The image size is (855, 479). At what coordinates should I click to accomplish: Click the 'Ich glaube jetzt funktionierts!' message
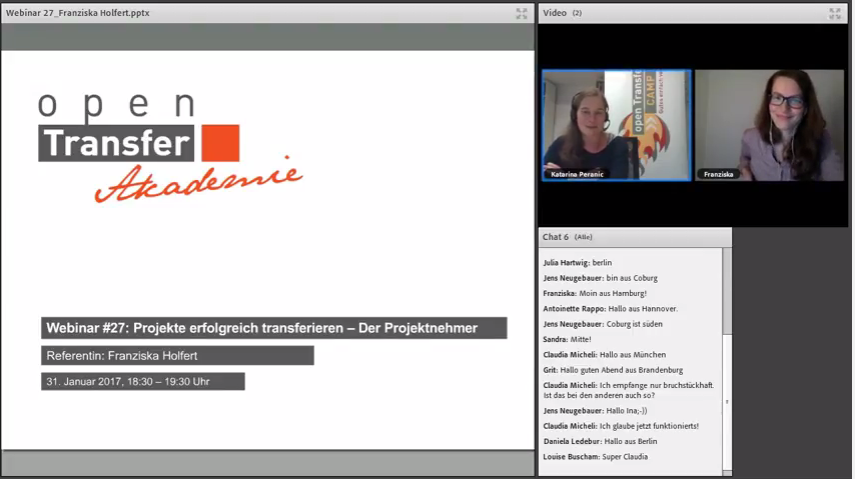pyautogui.click(x=621, y=426)
